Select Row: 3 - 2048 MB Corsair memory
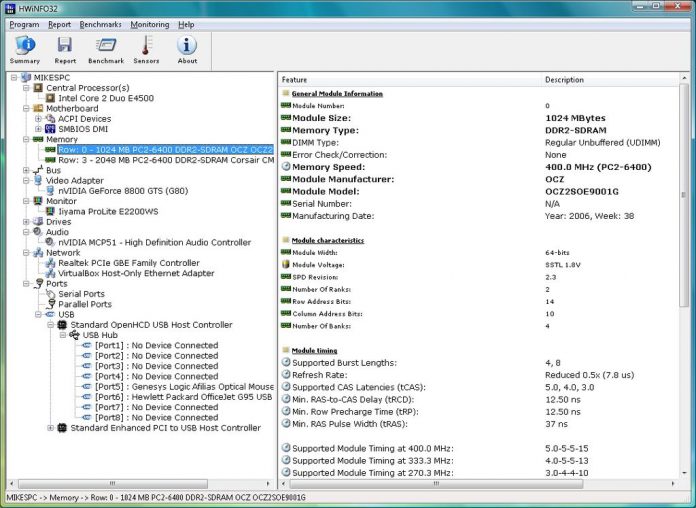The width and height of the screenshot is (696, 508). 166,160
